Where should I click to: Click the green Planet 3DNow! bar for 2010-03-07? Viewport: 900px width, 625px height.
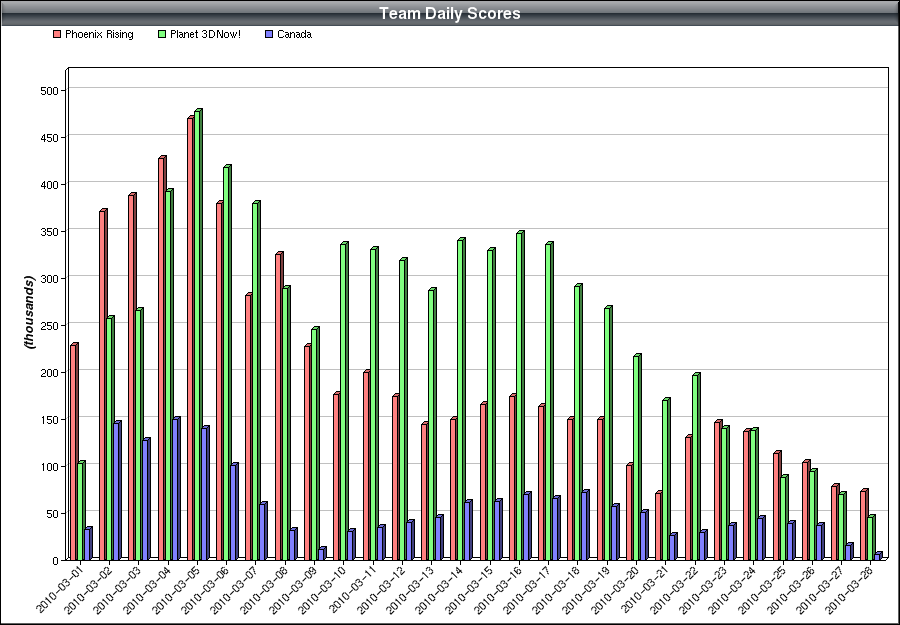[257, 381]
